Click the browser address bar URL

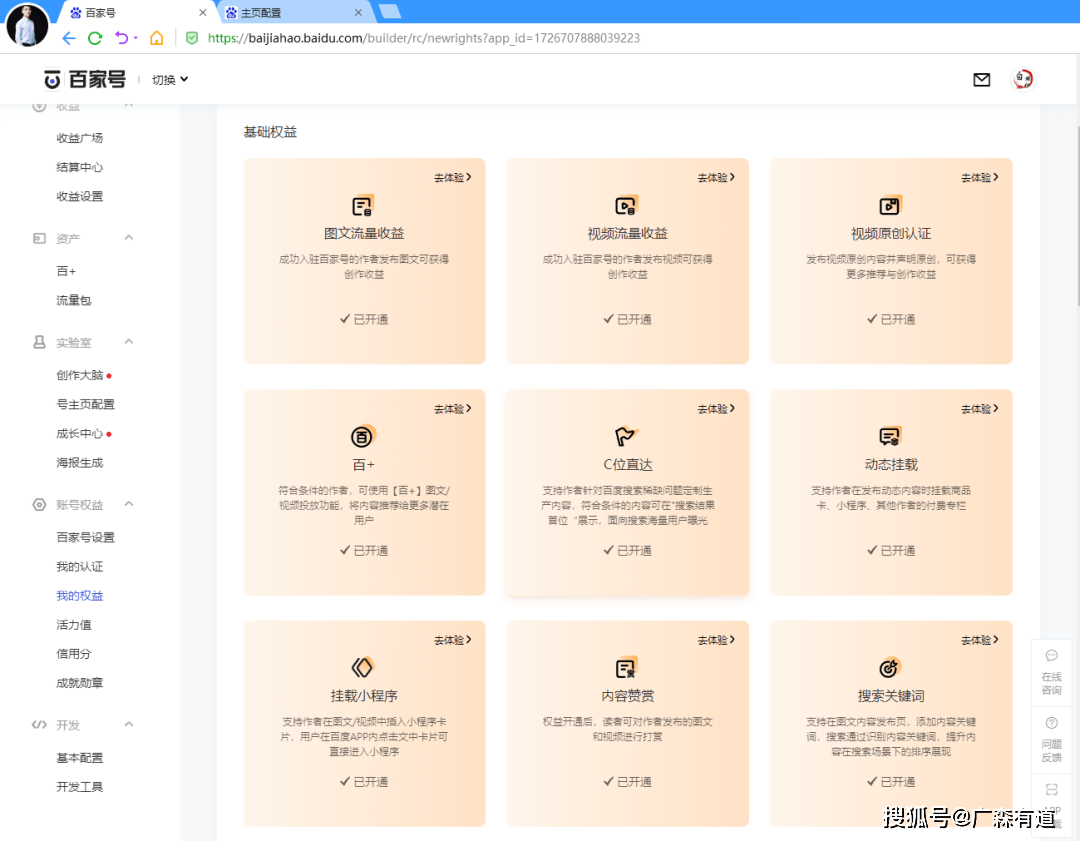click(424, 38)
